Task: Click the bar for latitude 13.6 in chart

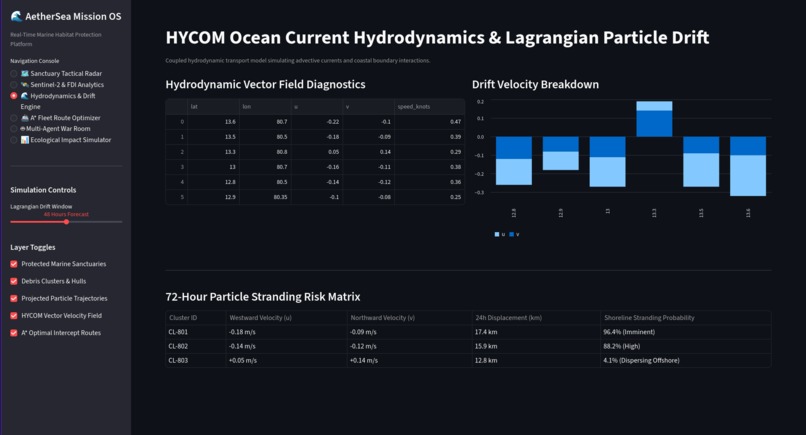Action: coord(748,166)
